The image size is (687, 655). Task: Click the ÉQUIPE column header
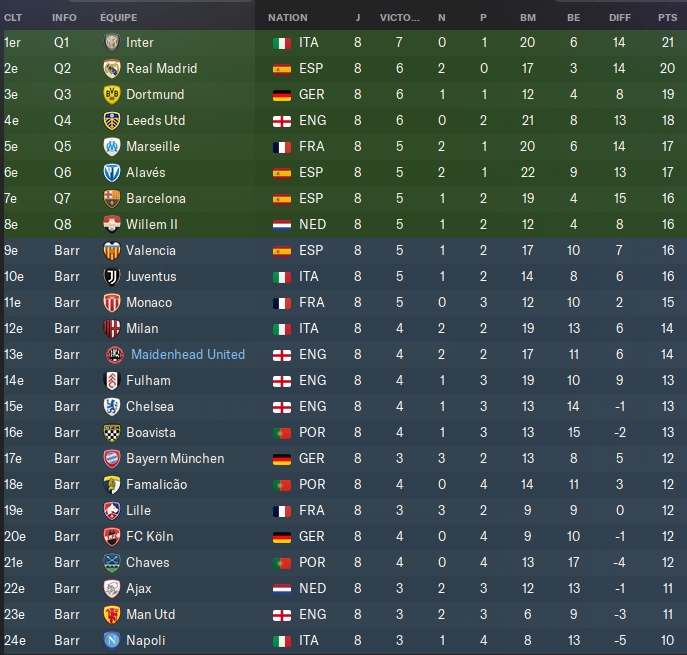click(x=119, y=18)
